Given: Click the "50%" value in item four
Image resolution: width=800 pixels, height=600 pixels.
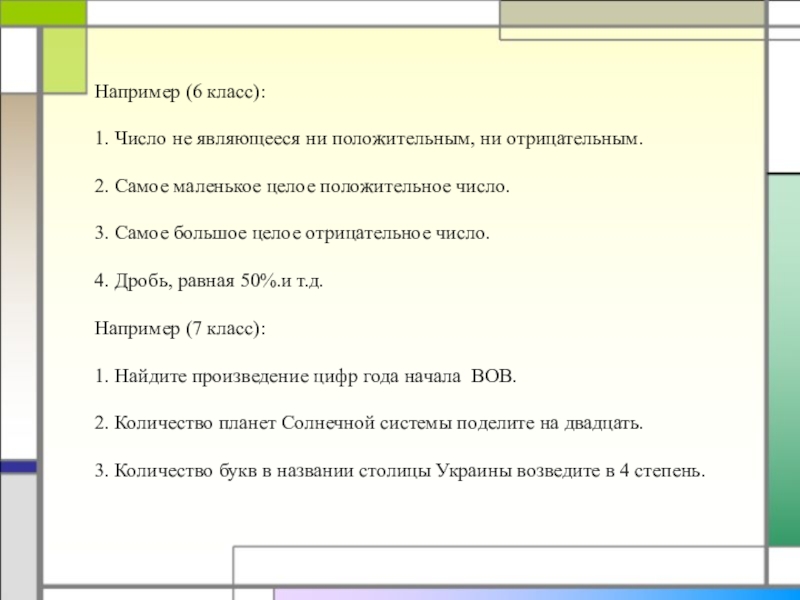Looking at the screenshot, I should [255, 281].
